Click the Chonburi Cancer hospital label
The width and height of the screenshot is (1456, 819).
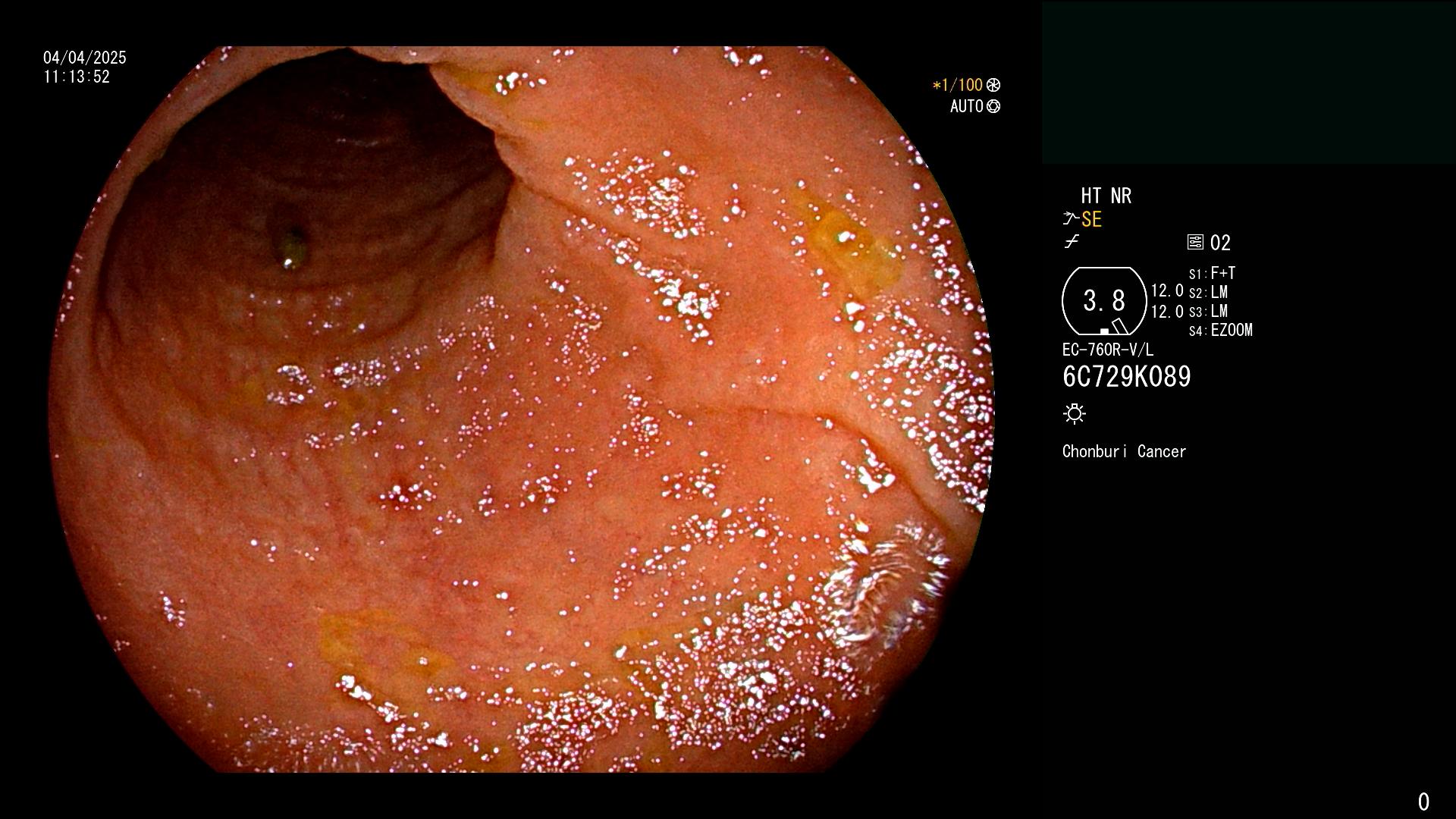1124,451
